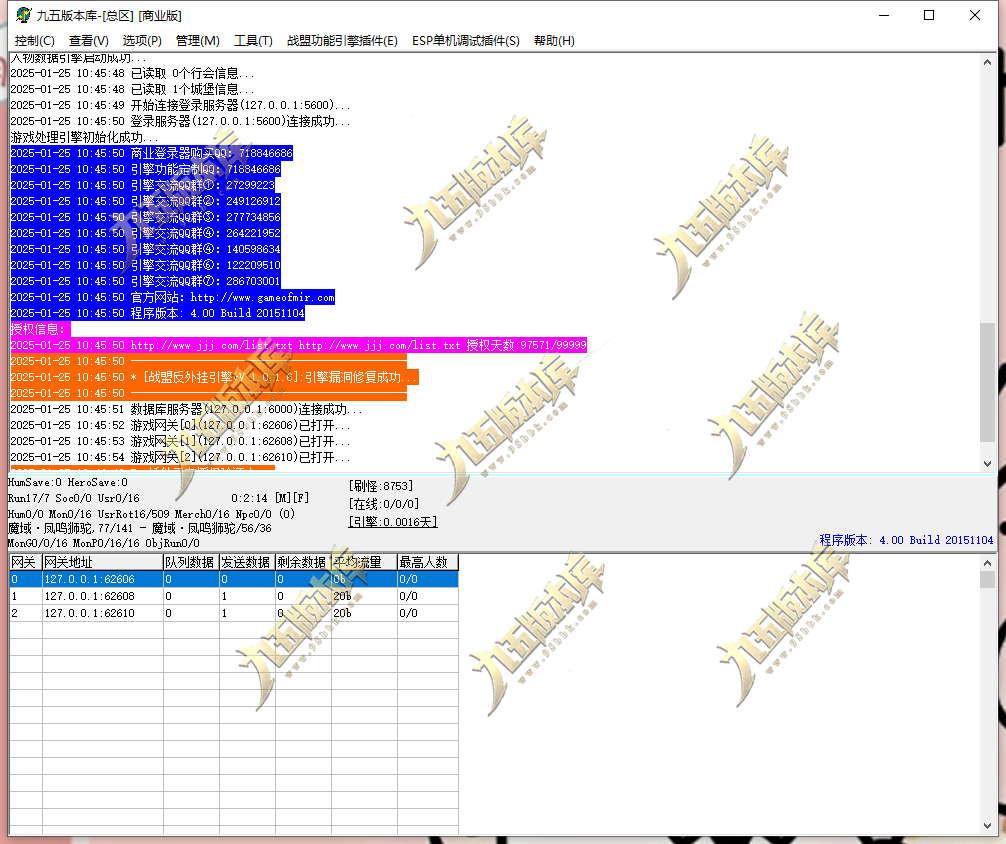Screen dimensions: 1006x844
Task: Click the log panel scrollbar thumb
Action: (x=987, y=383)
